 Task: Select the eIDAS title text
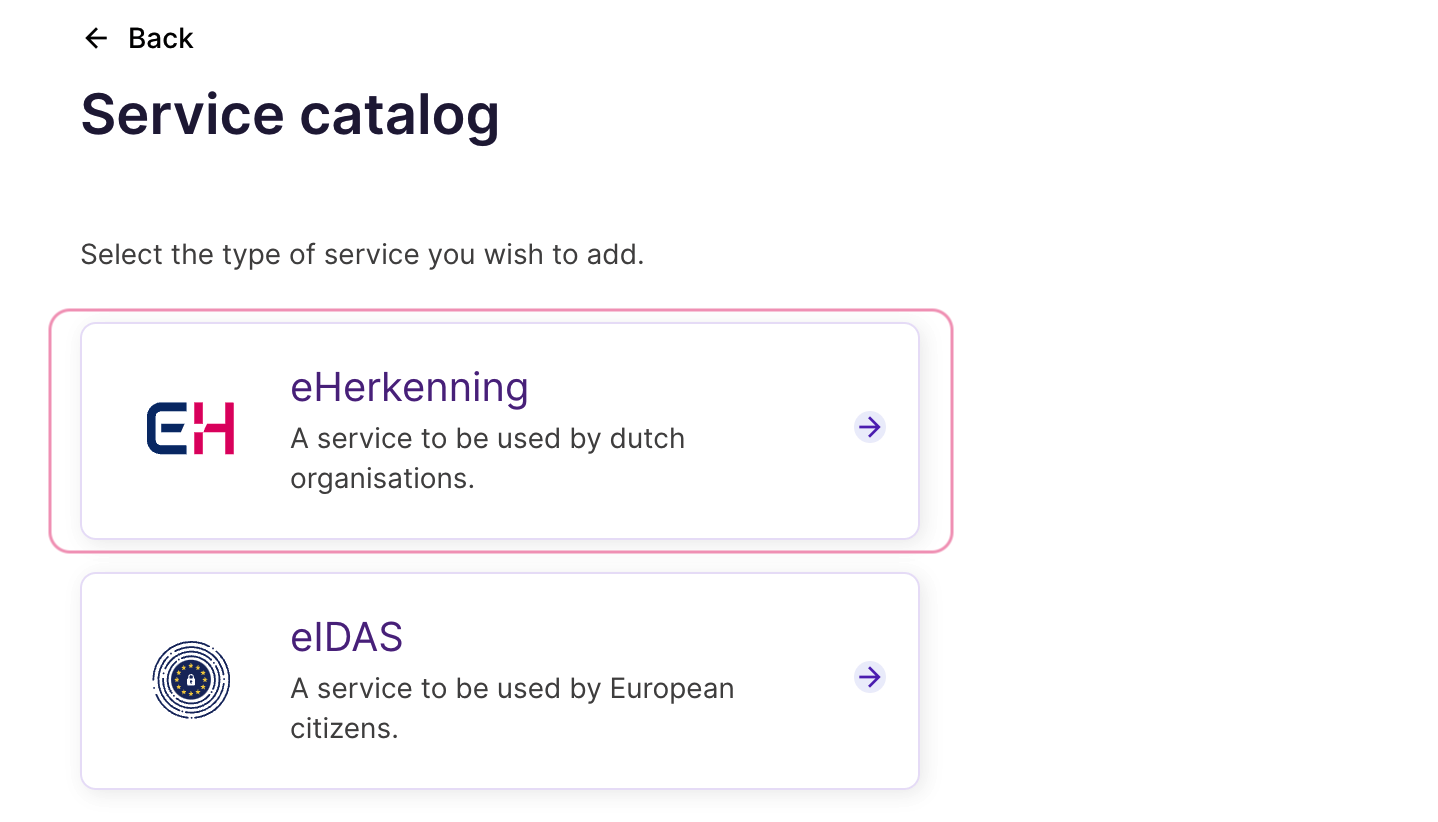(346, 638)
